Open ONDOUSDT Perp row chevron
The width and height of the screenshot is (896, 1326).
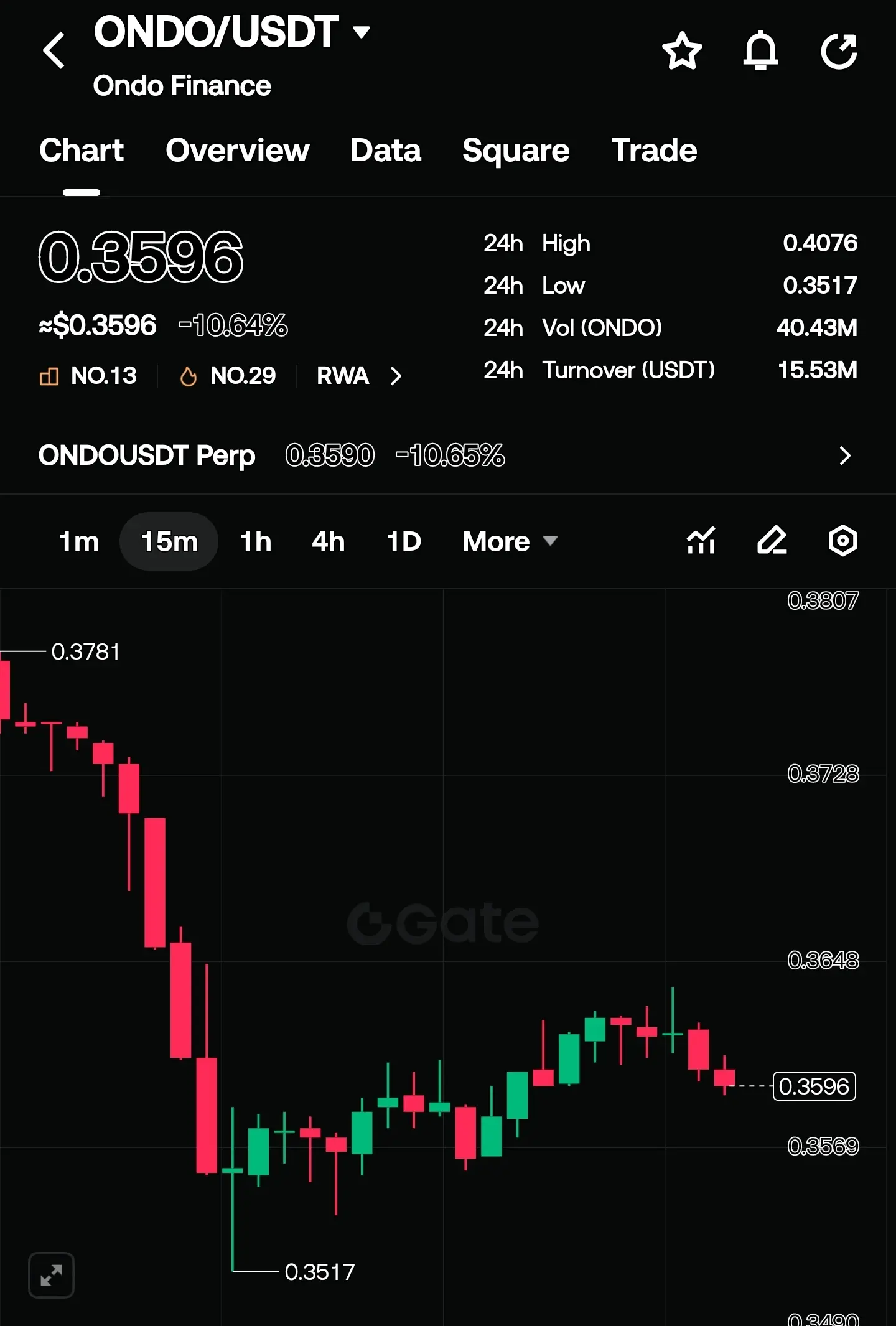click(844, 455)
